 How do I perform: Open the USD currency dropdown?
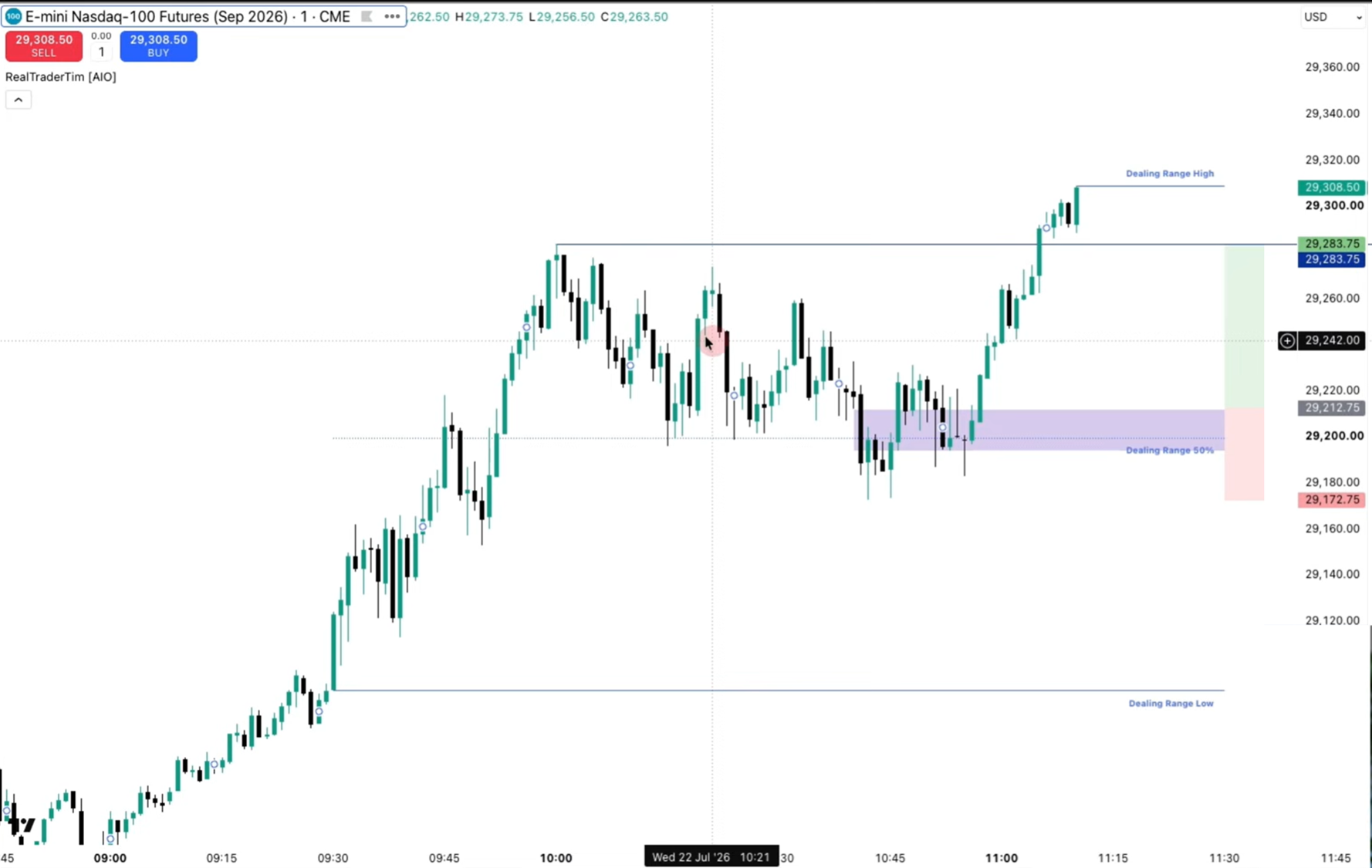1333,17
